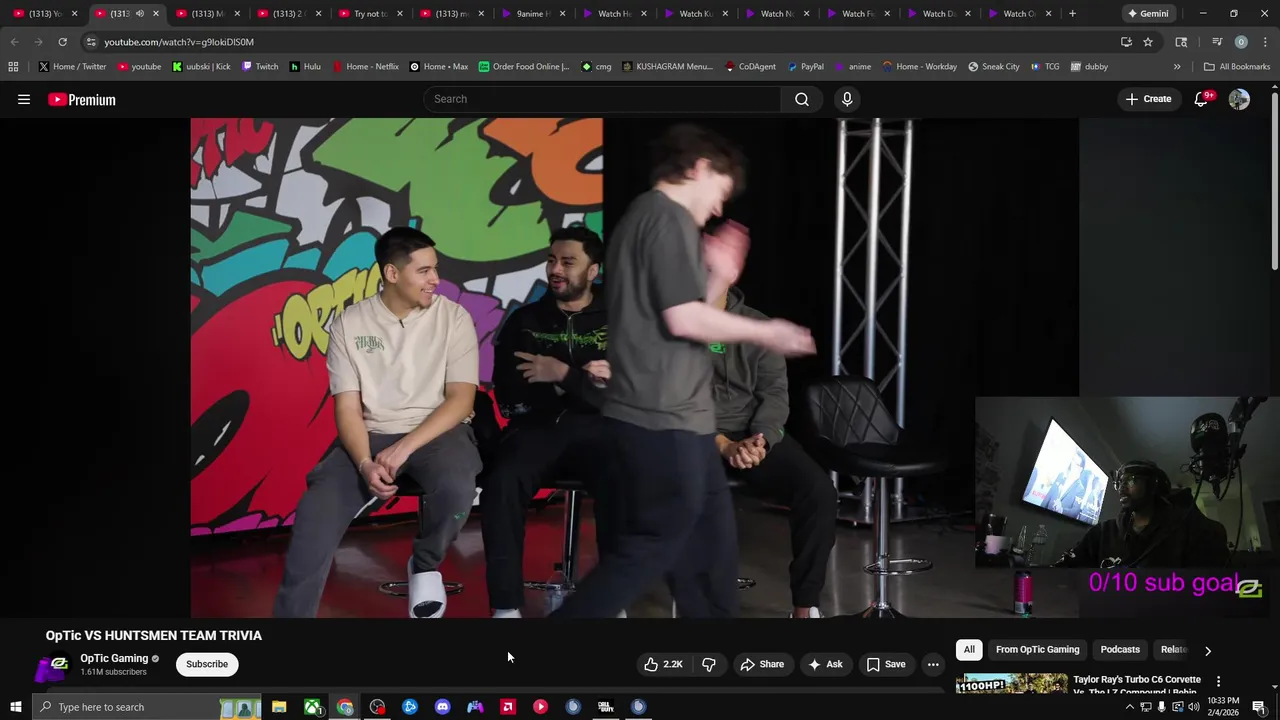Click the Ask button
The image size is (1280, 720).
826,664
